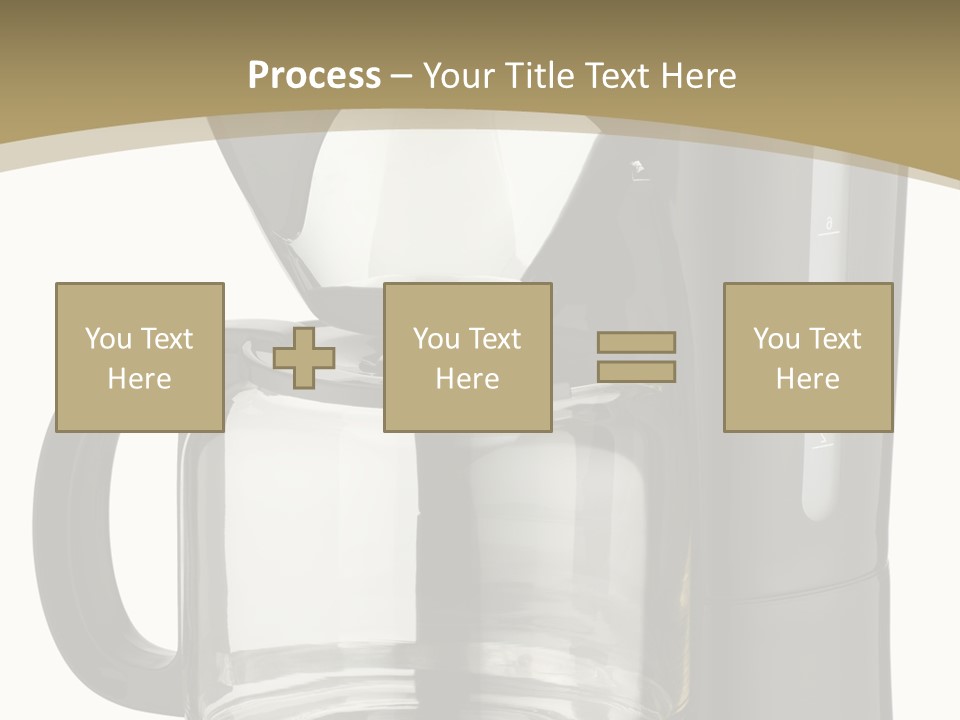Click the word 'You' in the right box
This screenshot has width=960, height=720.
coord(776,339)
